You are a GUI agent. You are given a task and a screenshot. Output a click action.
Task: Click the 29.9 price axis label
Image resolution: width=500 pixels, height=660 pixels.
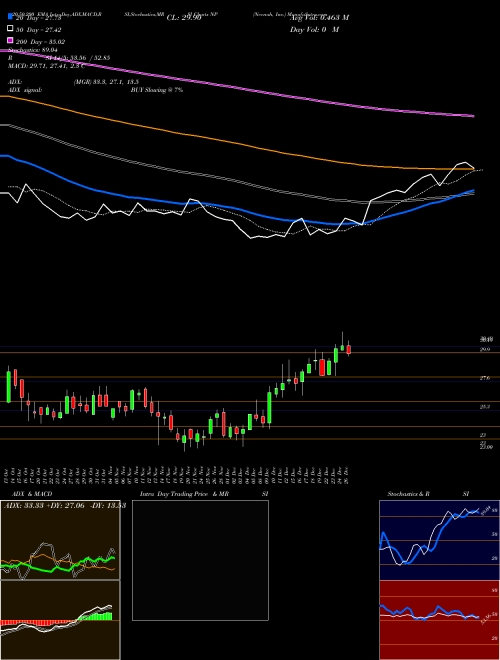click(484, 350)
